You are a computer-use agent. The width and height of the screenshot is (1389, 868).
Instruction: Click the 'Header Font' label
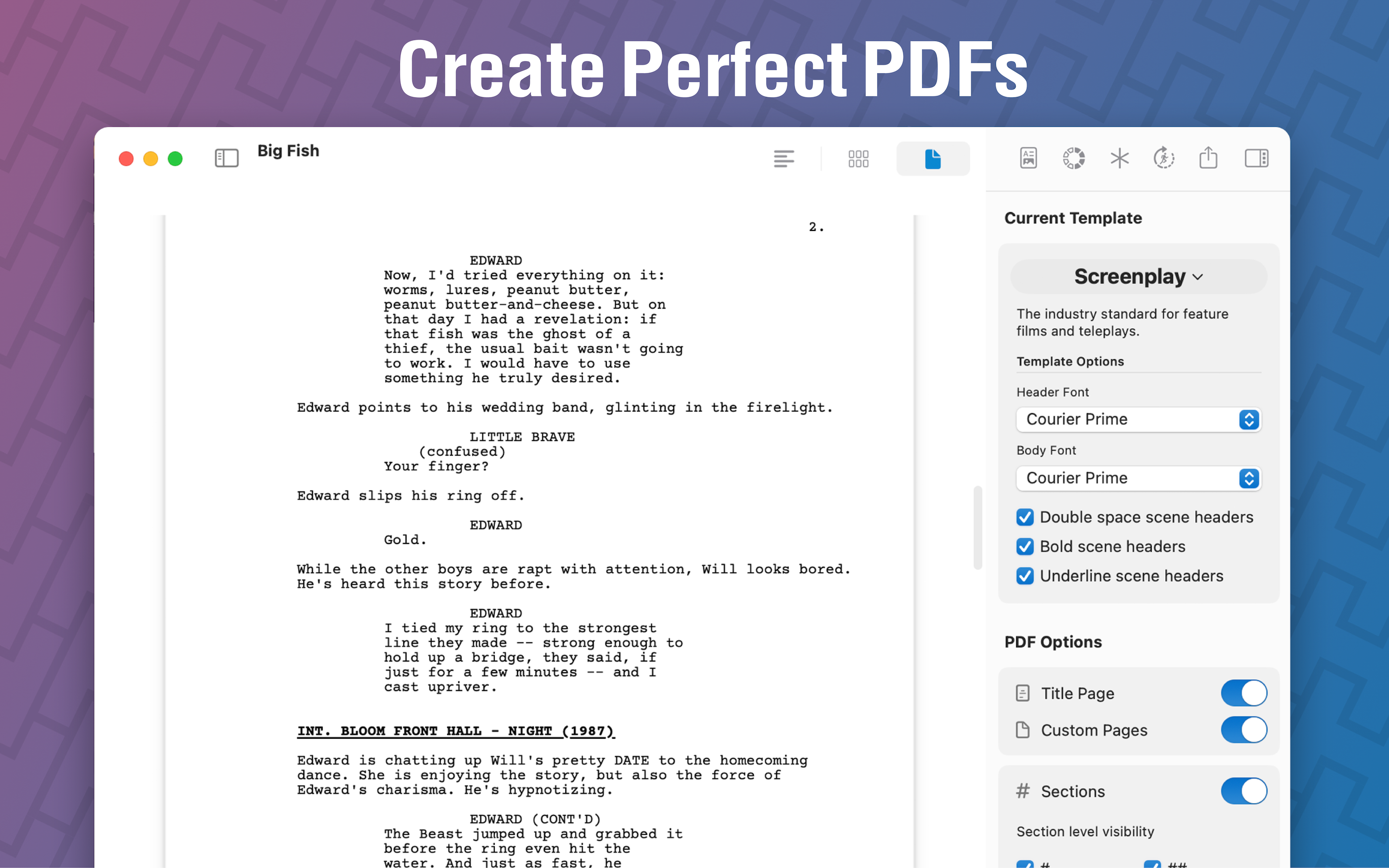1052,392
